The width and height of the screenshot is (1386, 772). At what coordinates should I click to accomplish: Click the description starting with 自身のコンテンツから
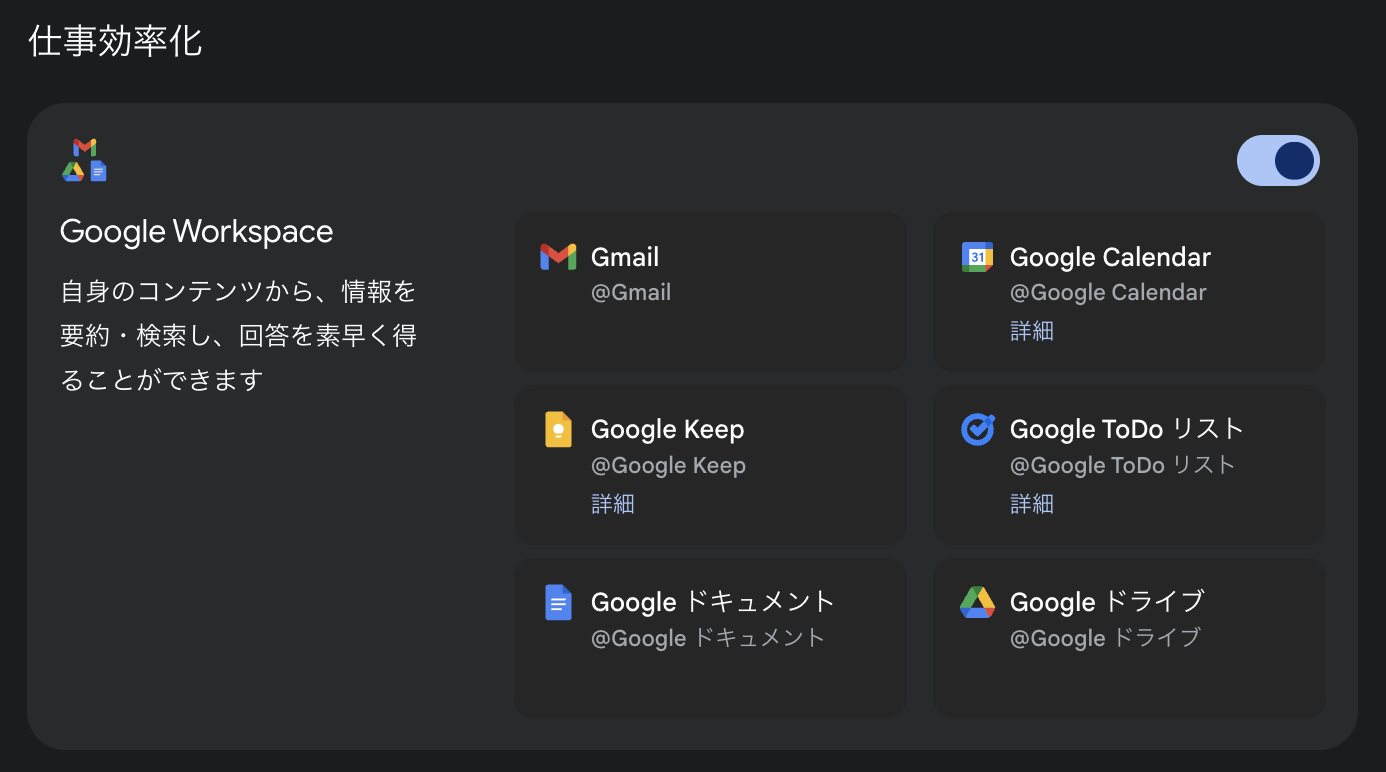point(238,336)
